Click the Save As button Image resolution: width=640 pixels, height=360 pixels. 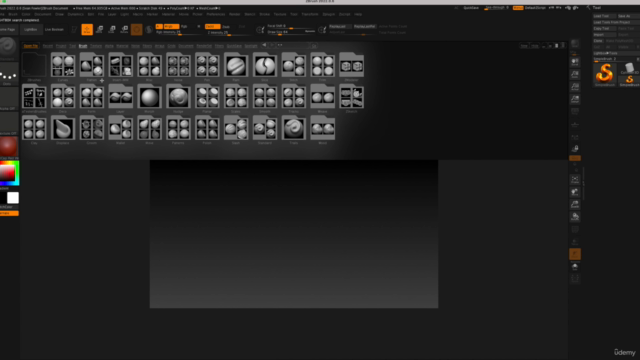[628, 16]
